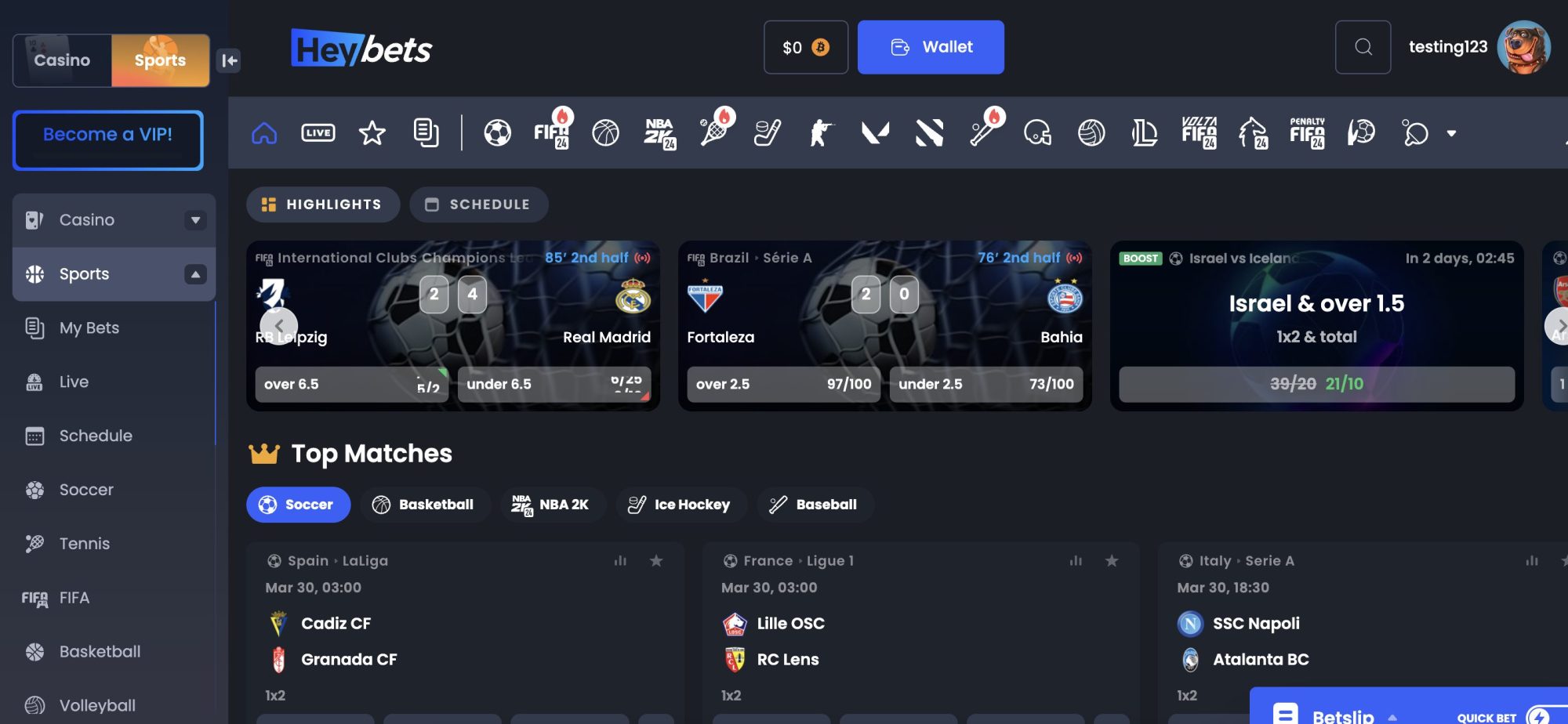
Task: Select the basketball icon in sports bar
Action: click(x=605, y=133)
